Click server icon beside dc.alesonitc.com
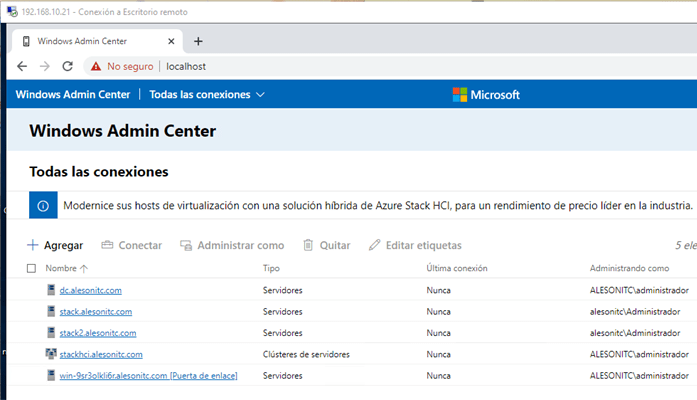This screenshot has height=400, width=697. (x=51, y=290)
